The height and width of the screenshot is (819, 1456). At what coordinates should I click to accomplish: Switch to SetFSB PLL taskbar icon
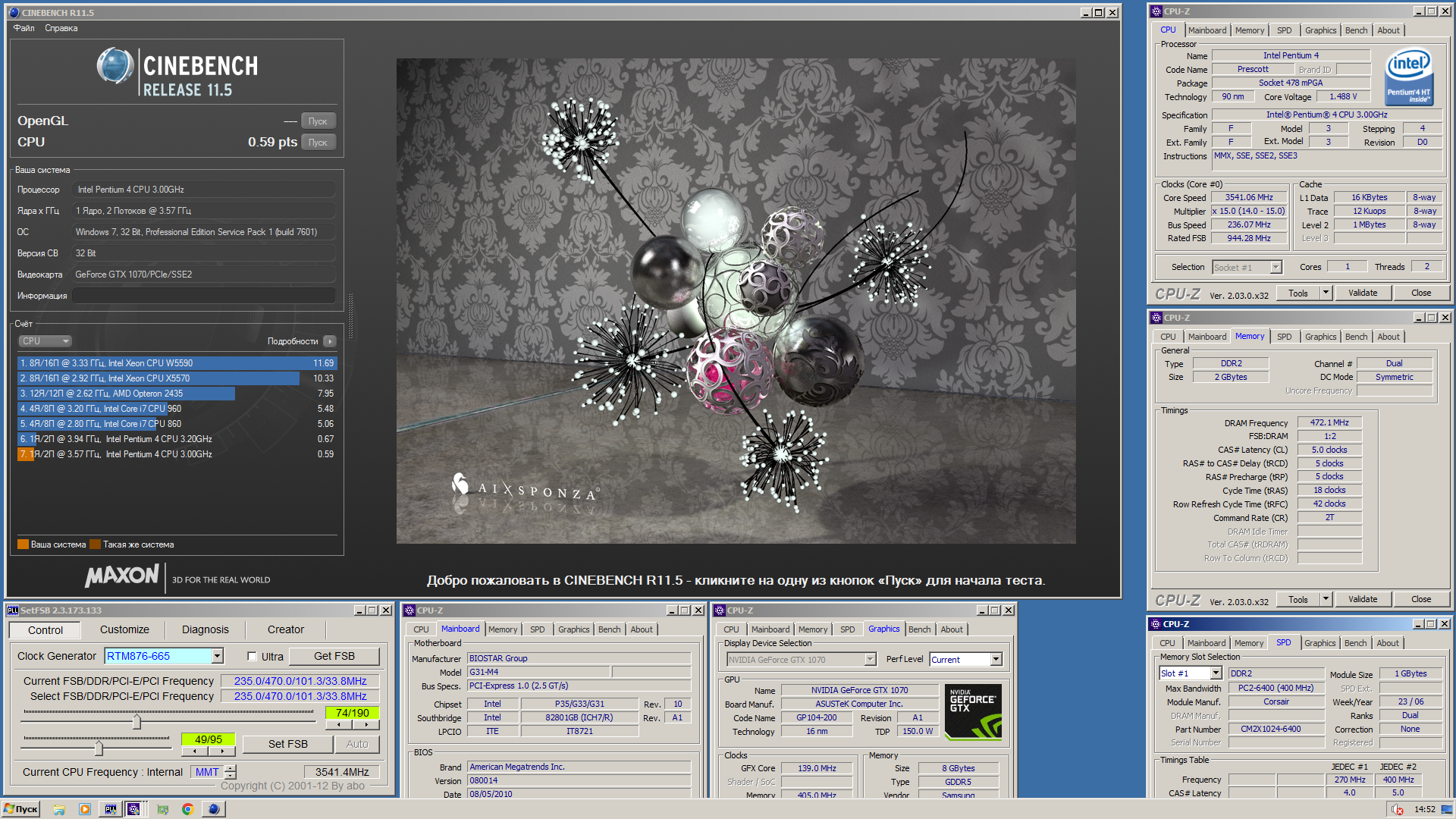click(x=111, y=809)
